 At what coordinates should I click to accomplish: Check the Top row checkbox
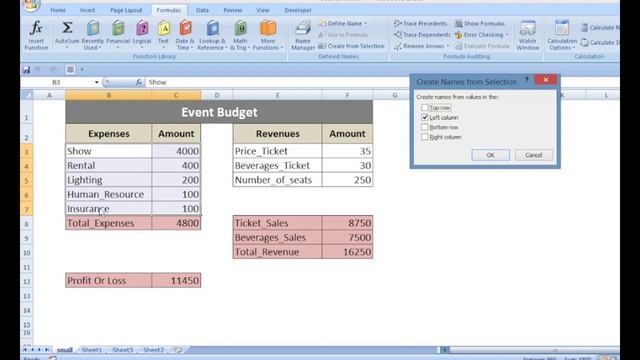point(424,108)
